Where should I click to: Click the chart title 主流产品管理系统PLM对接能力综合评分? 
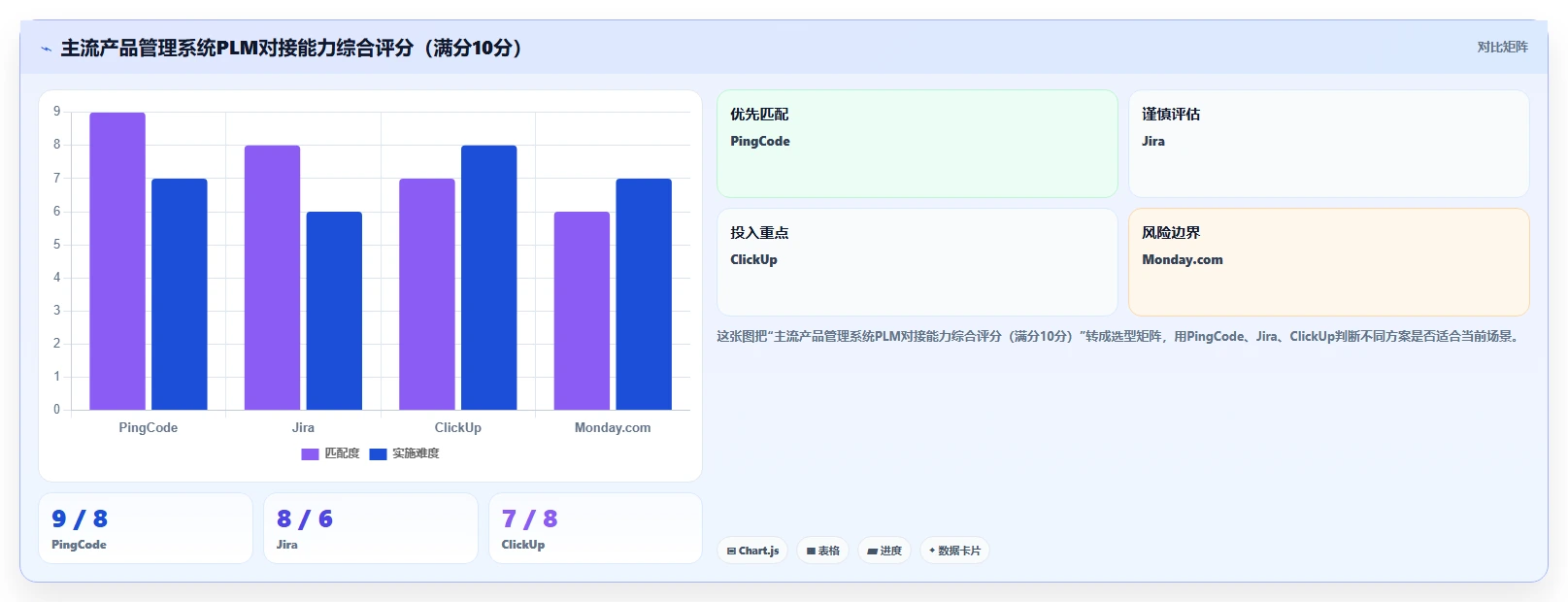293,48
